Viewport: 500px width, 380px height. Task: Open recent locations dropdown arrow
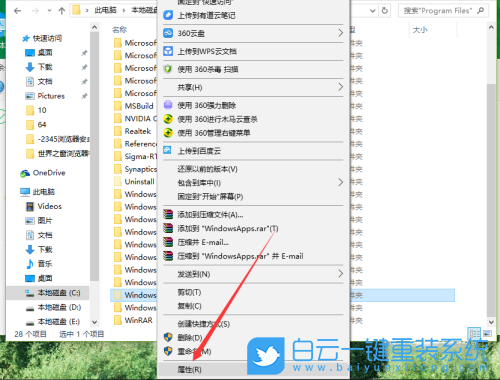(x=49, y=11)
